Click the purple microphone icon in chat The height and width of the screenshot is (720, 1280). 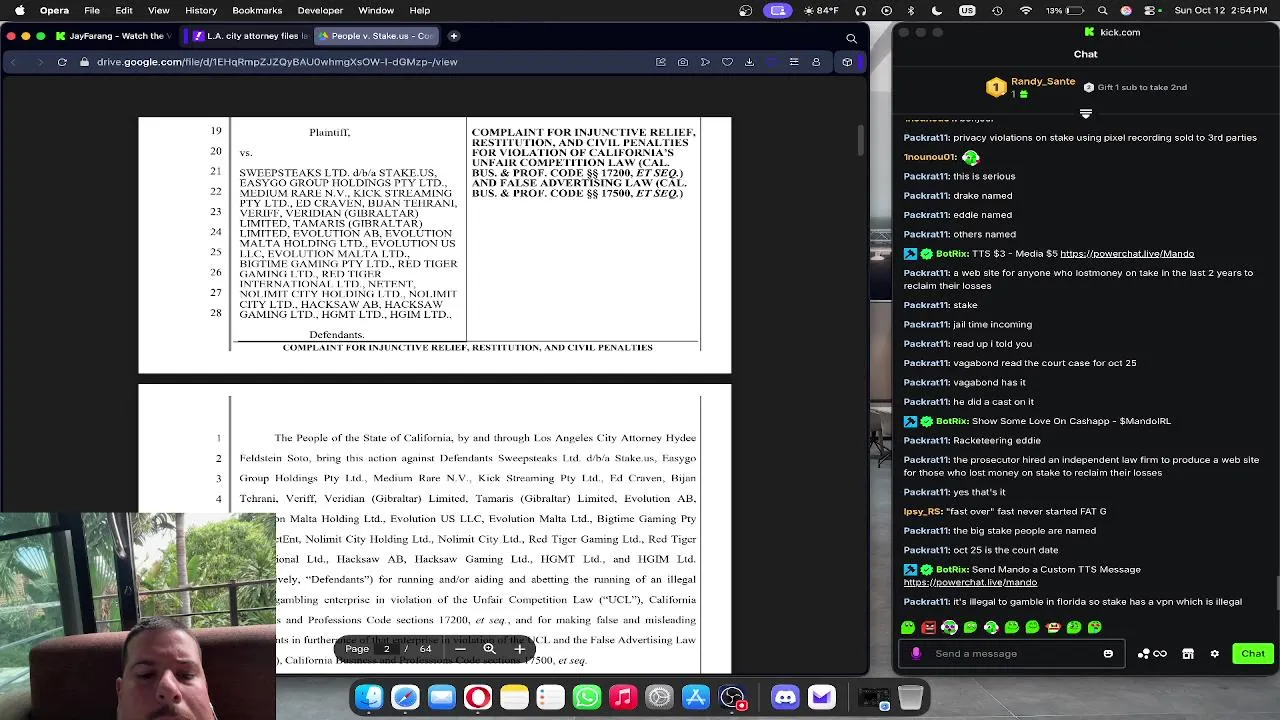pyautogui.click(x=916, y=654)
